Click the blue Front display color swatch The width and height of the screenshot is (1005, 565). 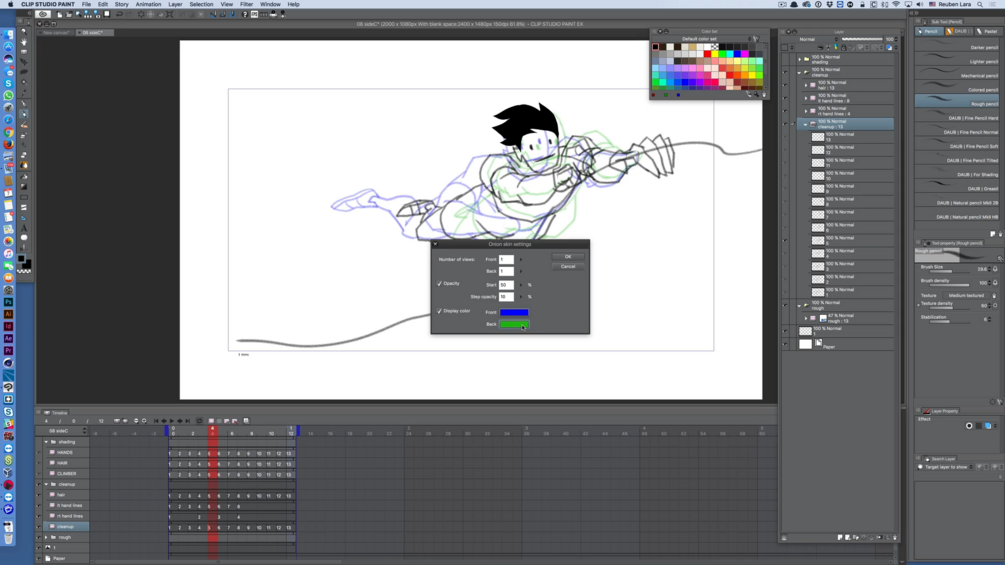click(x=514, y=312)
